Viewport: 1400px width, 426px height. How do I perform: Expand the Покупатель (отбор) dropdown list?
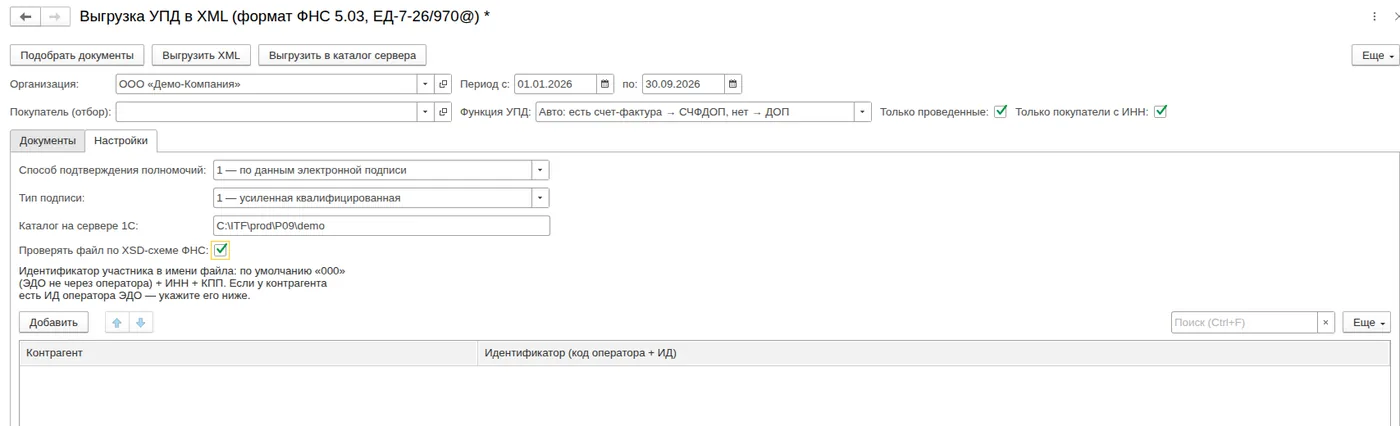pos(425,112)
